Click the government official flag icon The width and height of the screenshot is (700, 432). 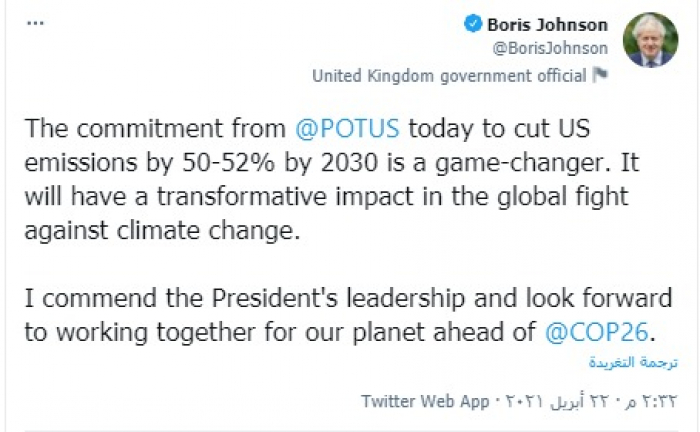(600, 75)
